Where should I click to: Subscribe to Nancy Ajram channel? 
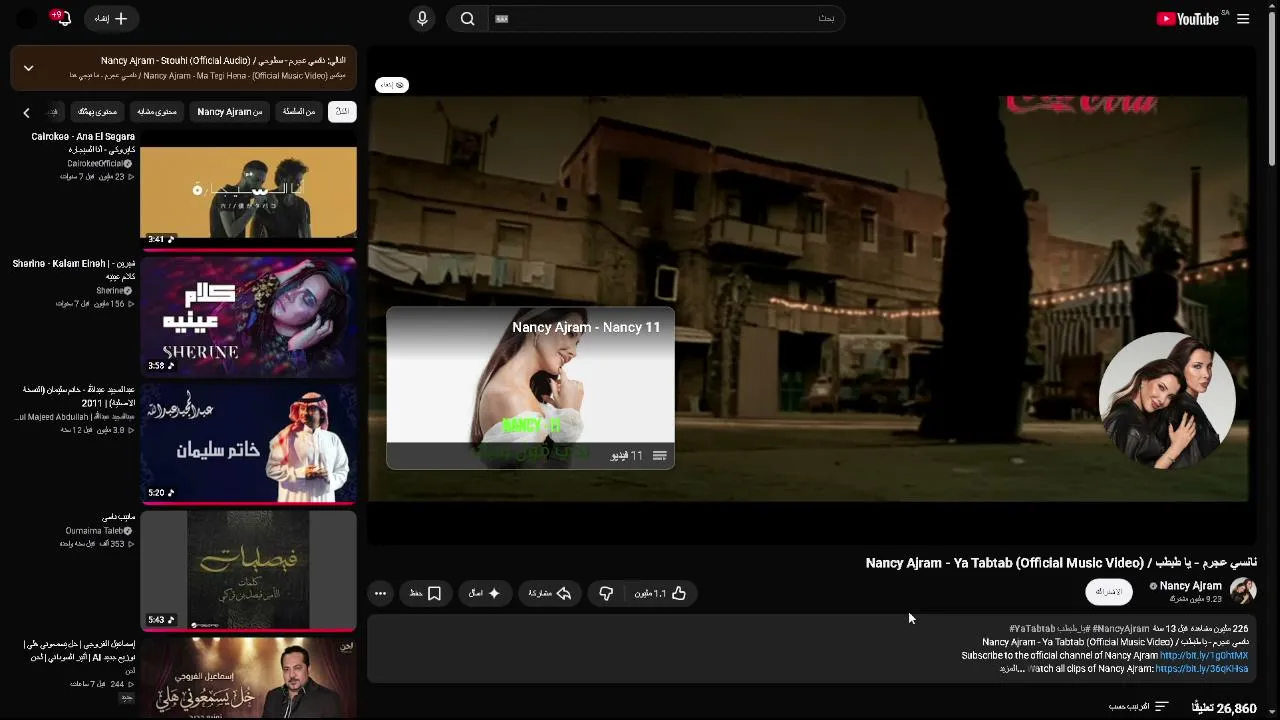(1109, 592)
